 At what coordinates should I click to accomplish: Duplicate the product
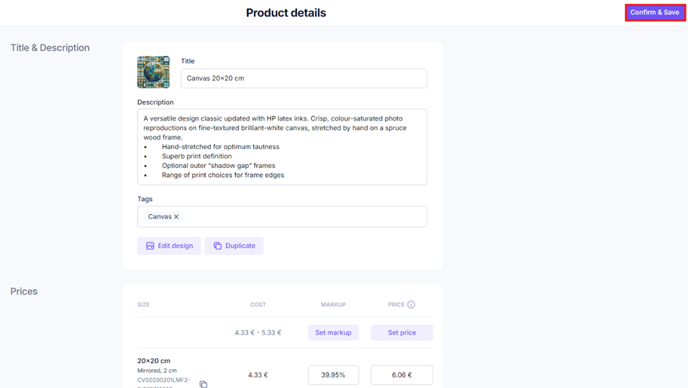click(234, 246)
